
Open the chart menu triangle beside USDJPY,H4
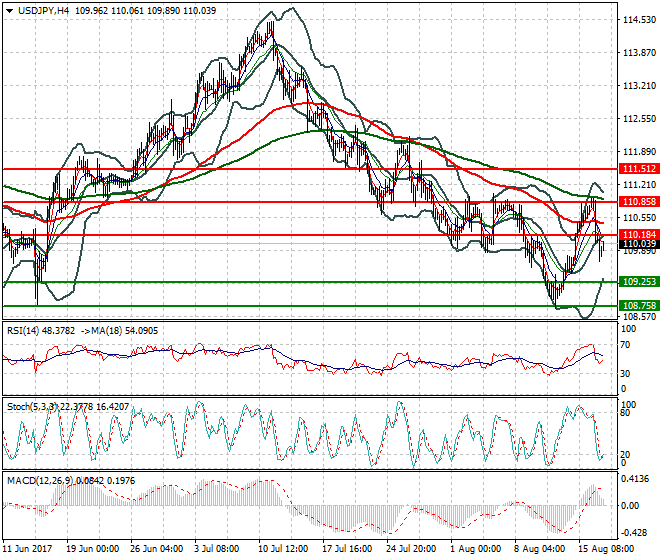10,11
